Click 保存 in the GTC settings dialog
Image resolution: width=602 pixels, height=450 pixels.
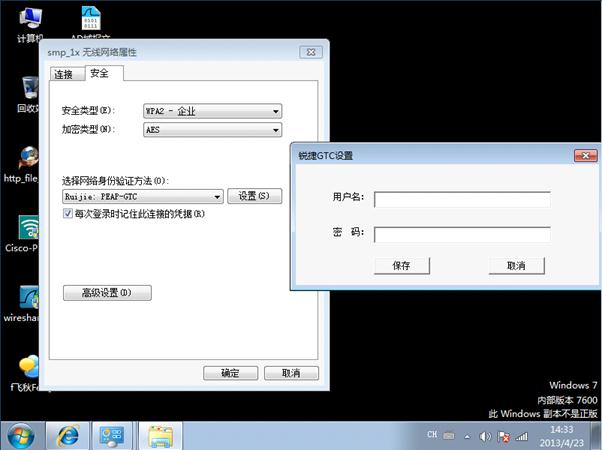pyautogui.click(x=402, y=266)
